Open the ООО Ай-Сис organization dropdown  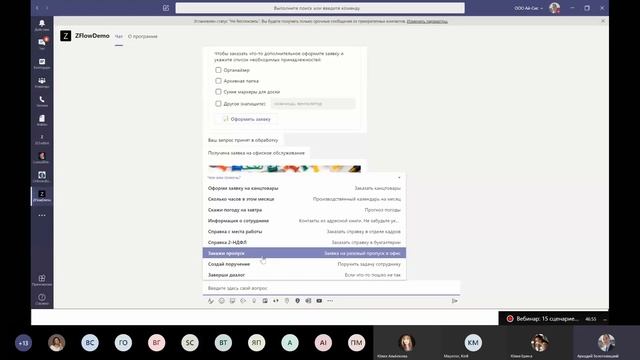coord(529,8)
